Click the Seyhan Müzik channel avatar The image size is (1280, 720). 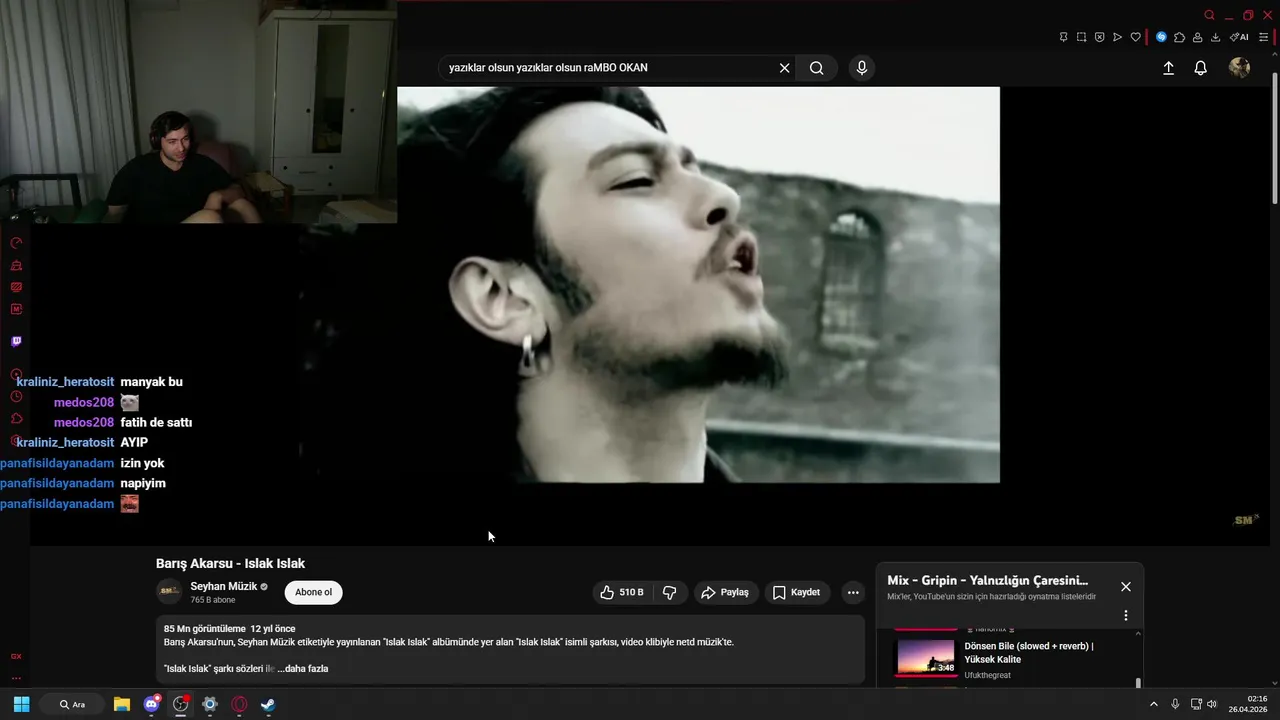click(169, 591)
